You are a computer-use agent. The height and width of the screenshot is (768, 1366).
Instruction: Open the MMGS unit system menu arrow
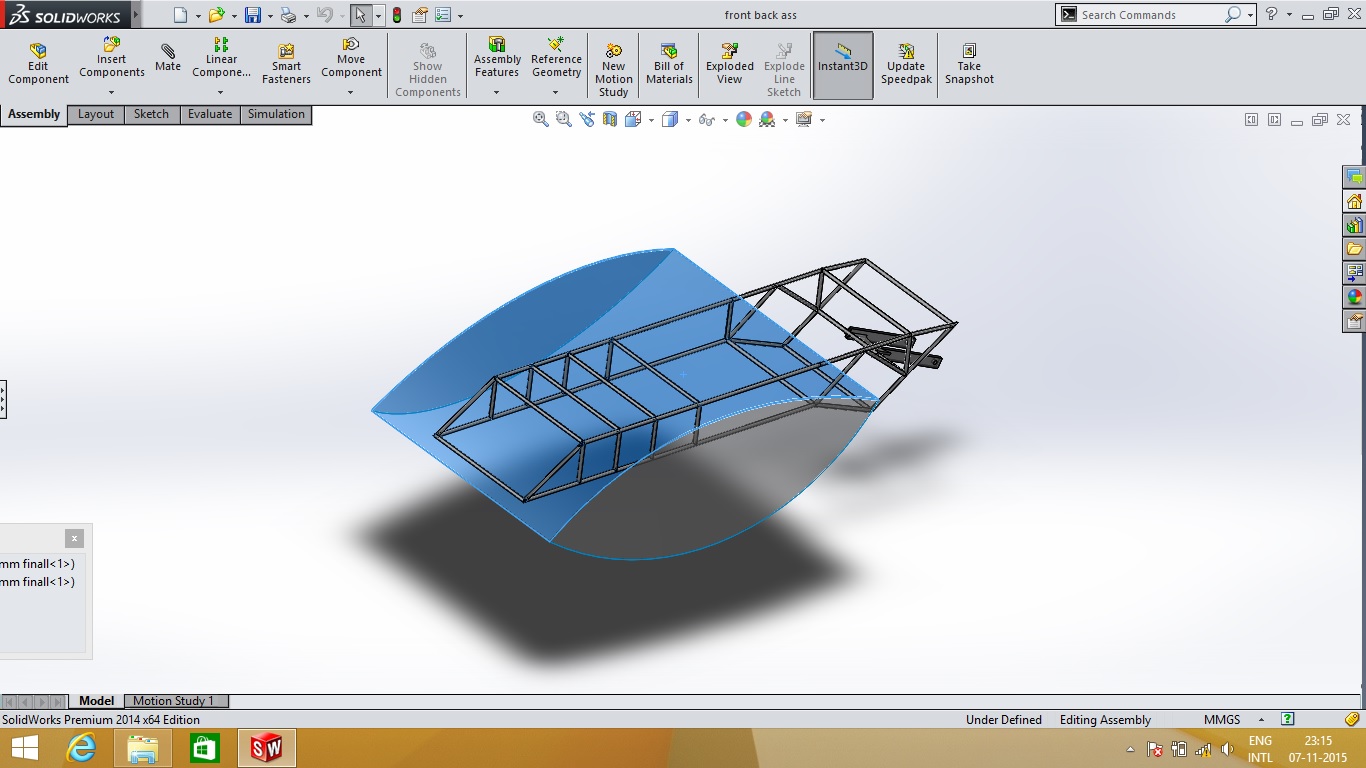pyautogui.click(x=1261, y=720)
